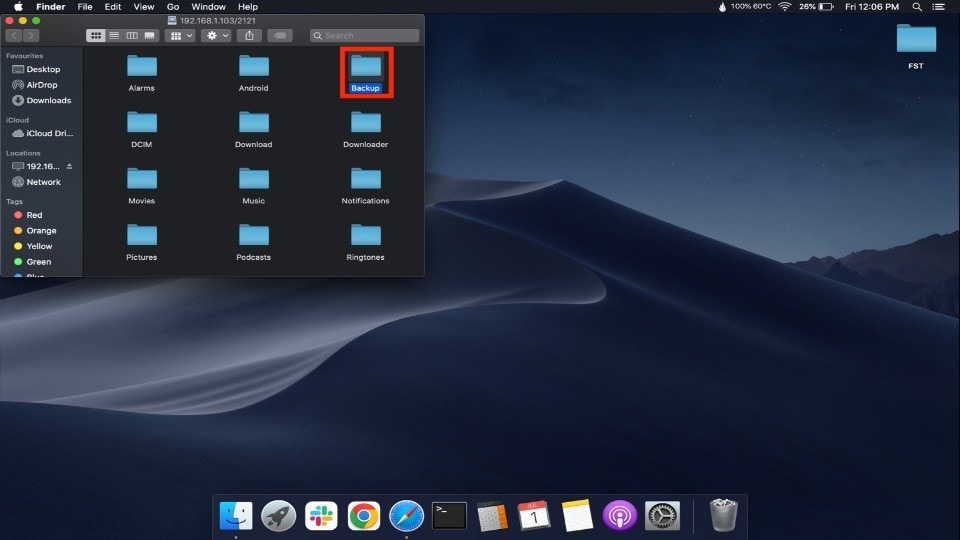960x540 pixels.
Task: Open System Preferences from the Dock
Action: [x=662, y=516]
